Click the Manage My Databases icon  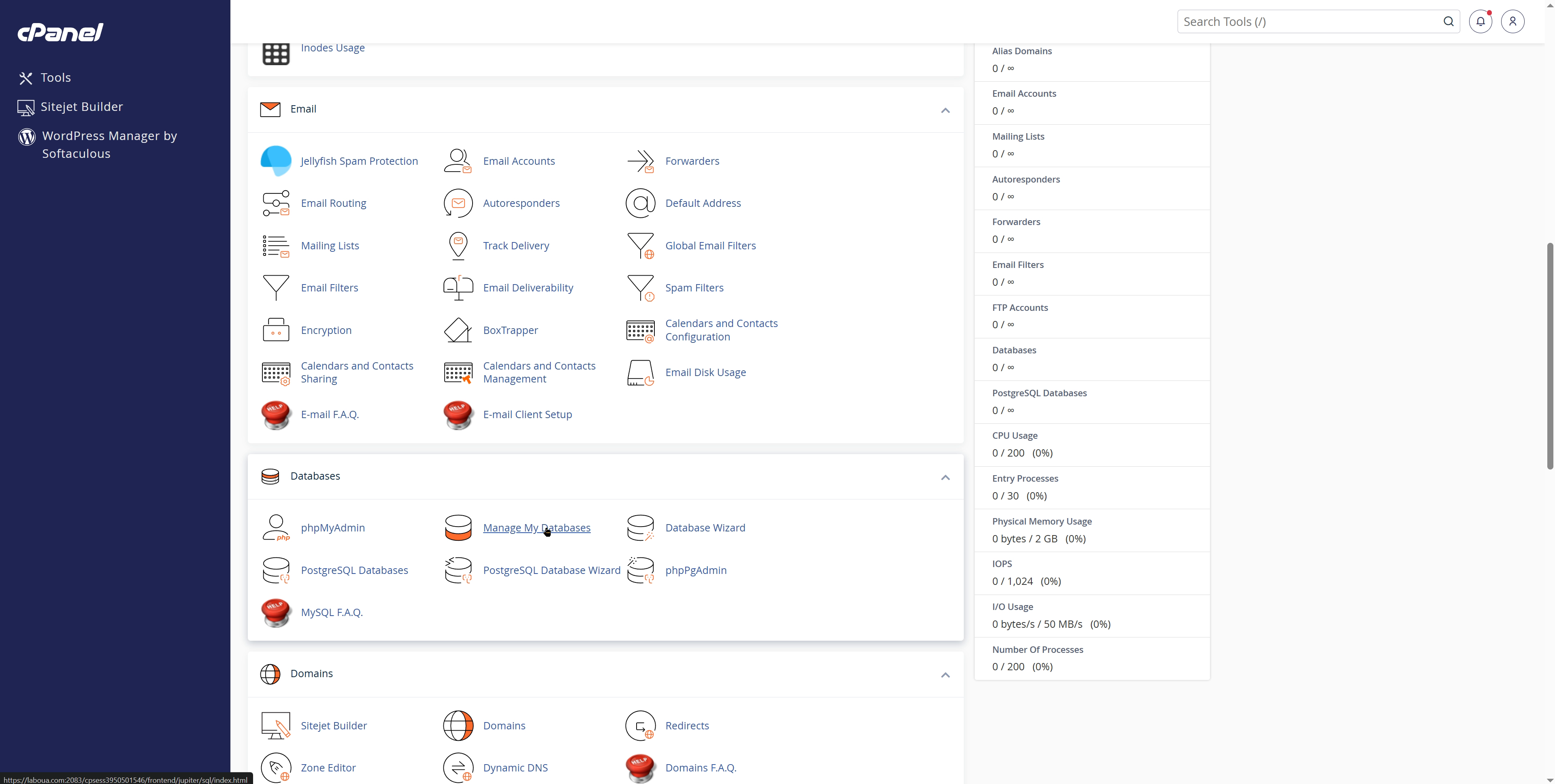click(x=458, y=527)
